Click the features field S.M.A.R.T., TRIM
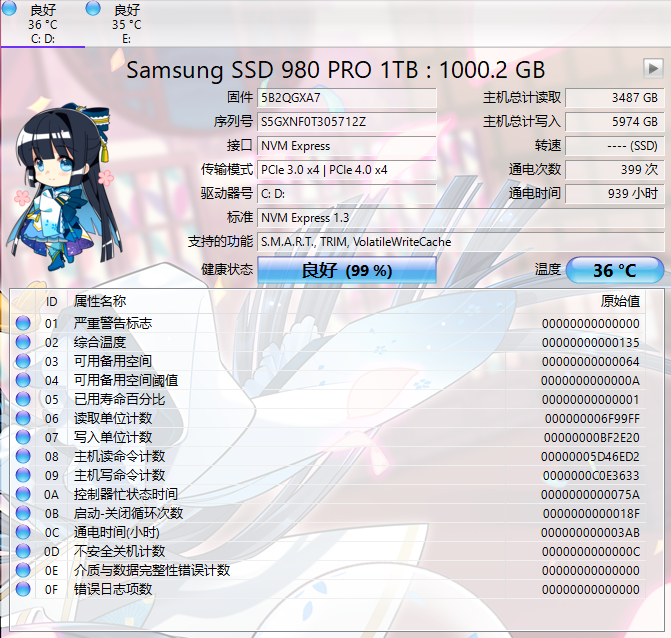 [x=460, y=242]
